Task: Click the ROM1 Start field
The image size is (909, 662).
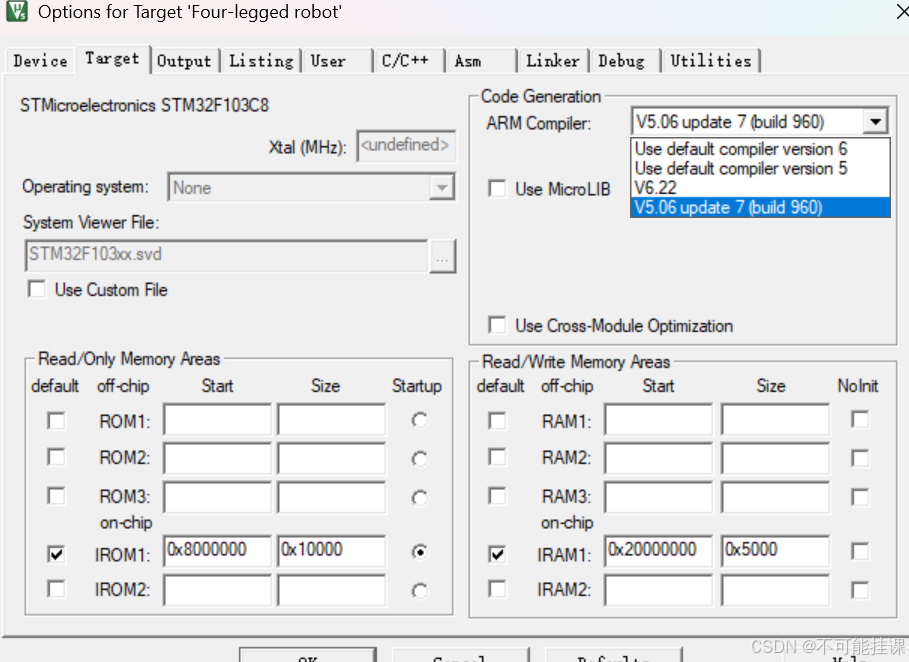Action: point(217,420)
